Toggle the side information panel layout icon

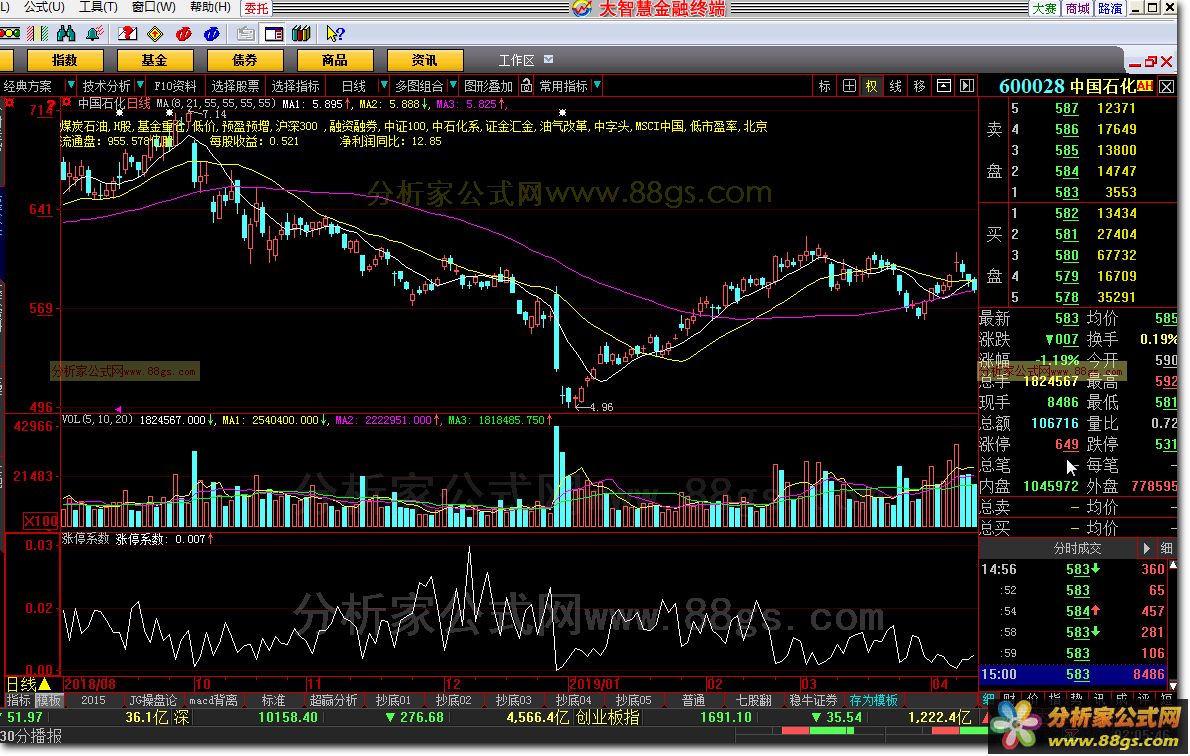point(273,33)
